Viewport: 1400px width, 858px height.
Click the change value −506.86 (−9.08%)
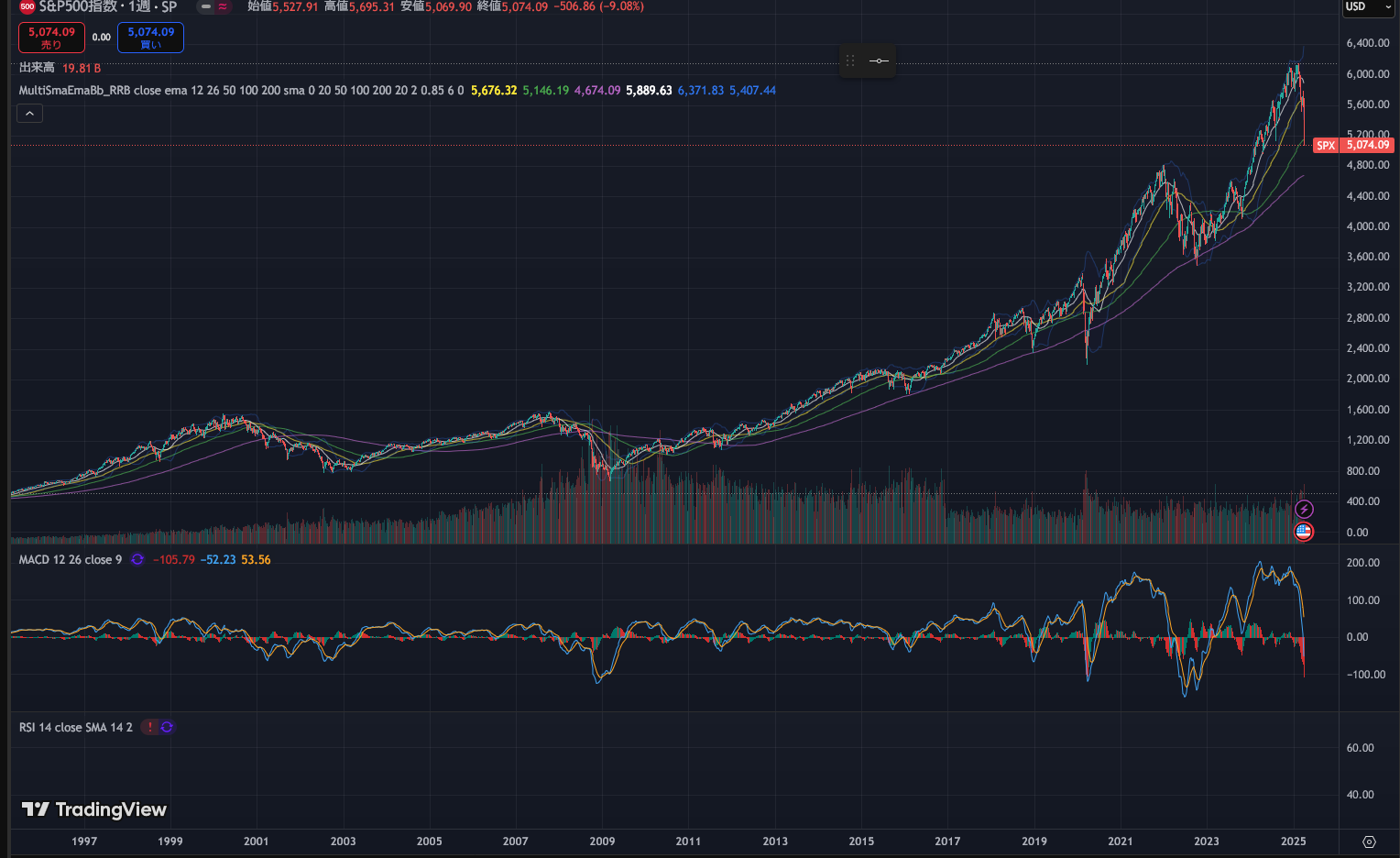click(x=599, y=6)
